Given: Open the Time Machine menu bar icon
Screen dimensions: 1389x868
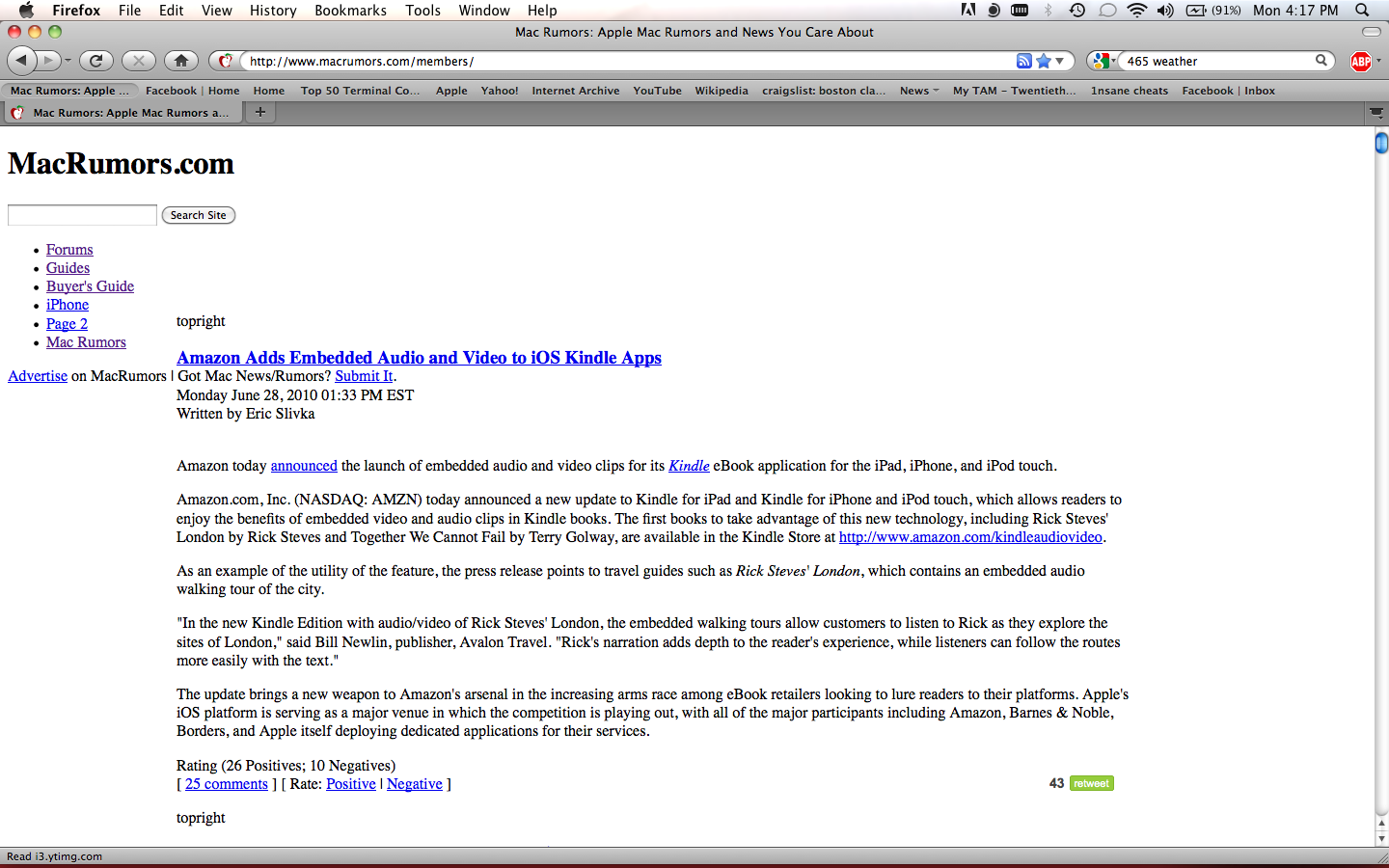Looking at the screenshot, I should [x=1077, y=11].
